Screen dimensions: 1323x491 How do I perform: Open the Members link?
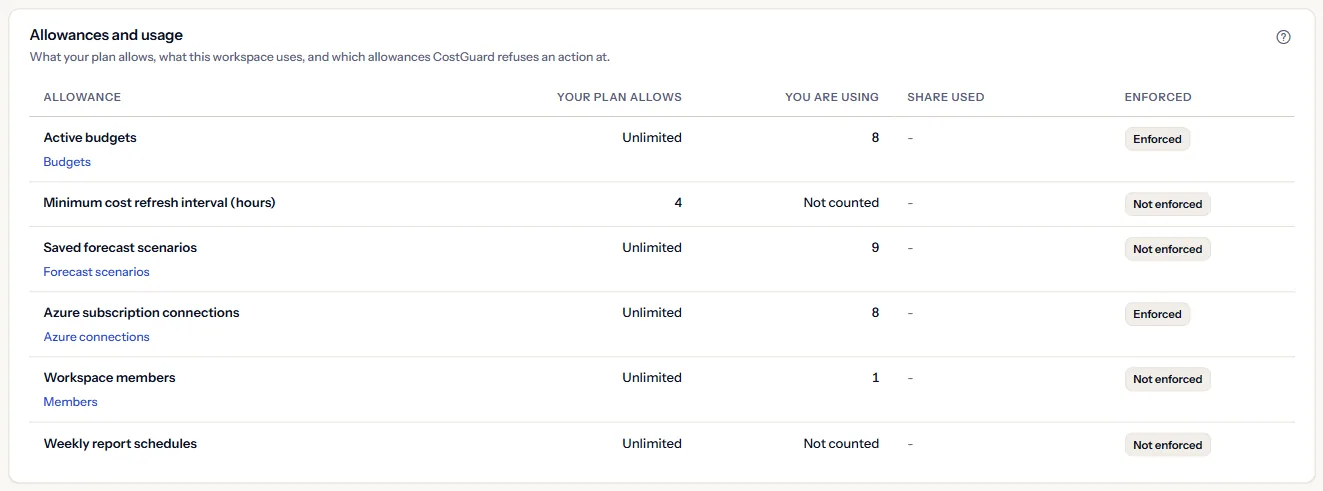click(x=70, y=402)
